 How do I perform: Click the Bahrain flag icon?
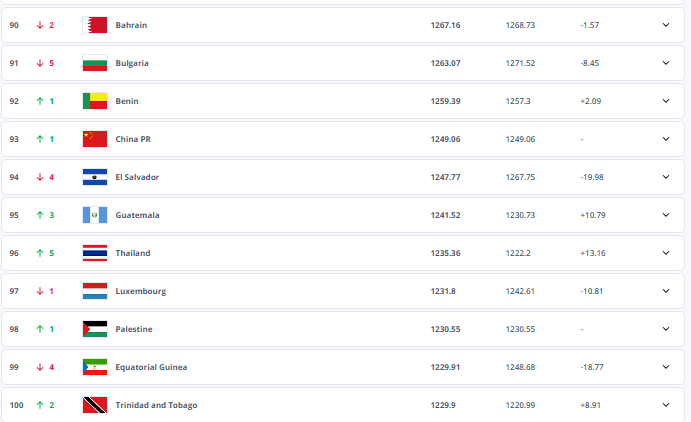[94, 25]
